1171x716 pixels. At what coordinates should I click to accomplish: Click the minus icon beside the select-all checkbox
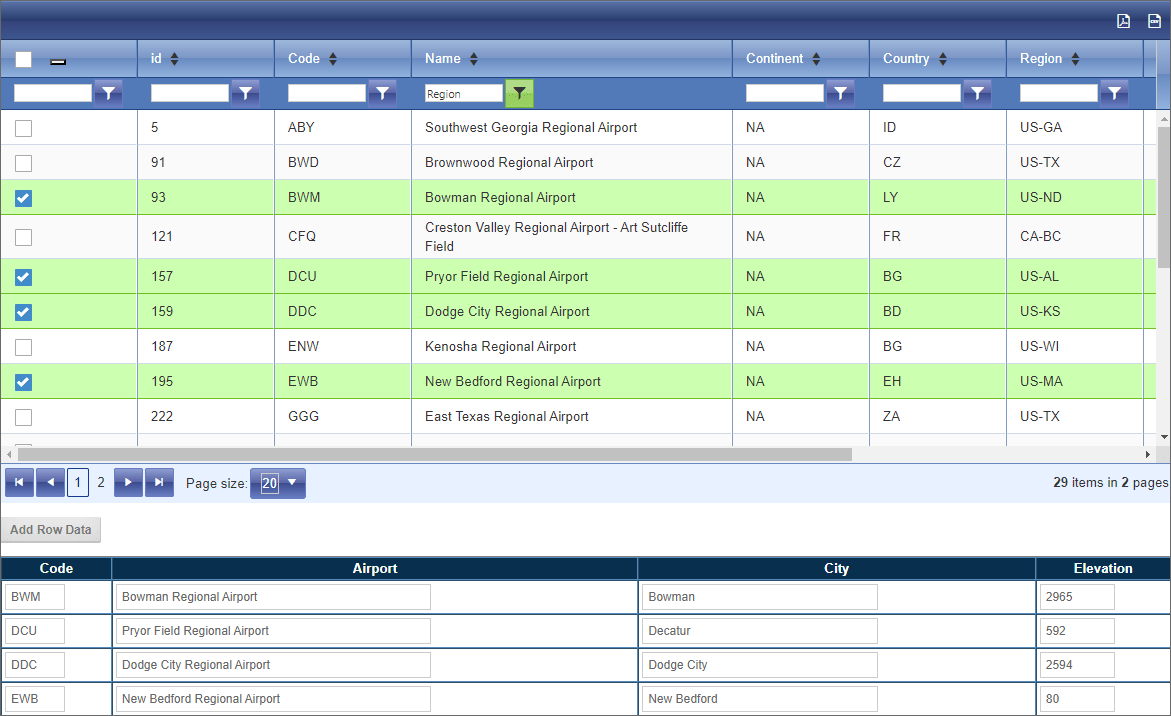[x=58, y=61]
